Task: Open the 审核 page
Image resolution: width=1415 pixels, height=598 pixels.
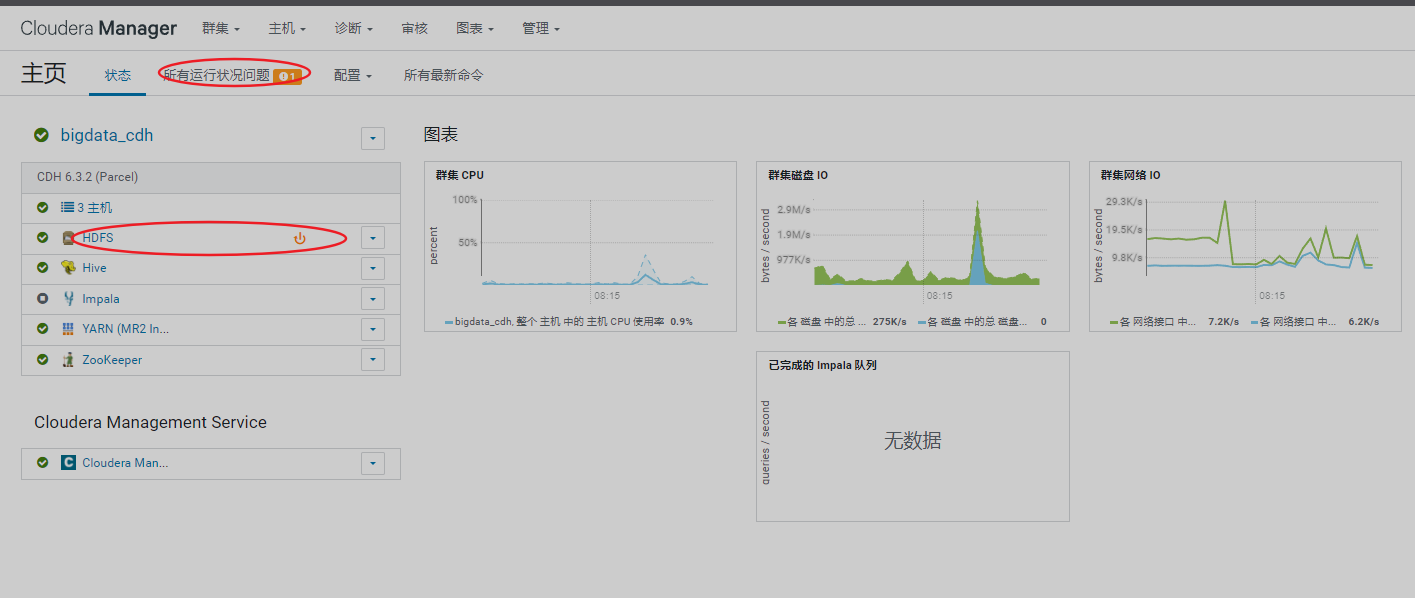Action: [x=415, y=28]
